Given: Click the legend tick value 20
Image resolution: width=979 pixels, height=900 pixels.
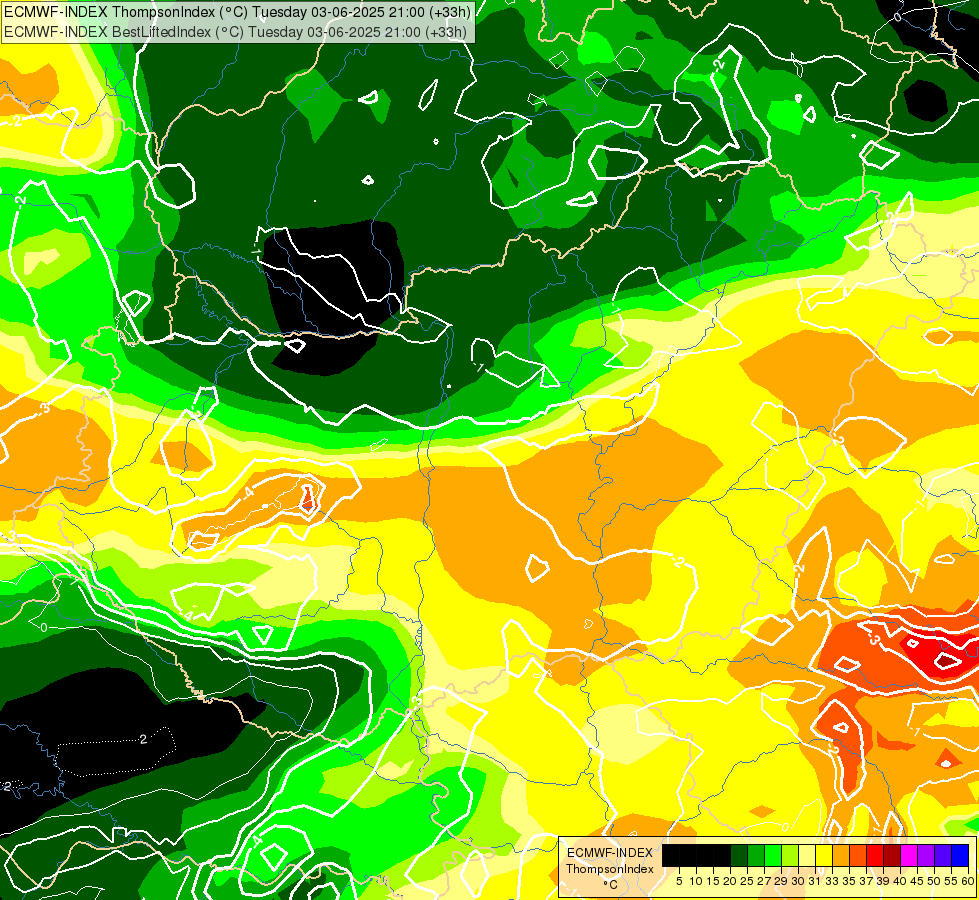Looking at the screenshot, I should (x=730, y=881).
